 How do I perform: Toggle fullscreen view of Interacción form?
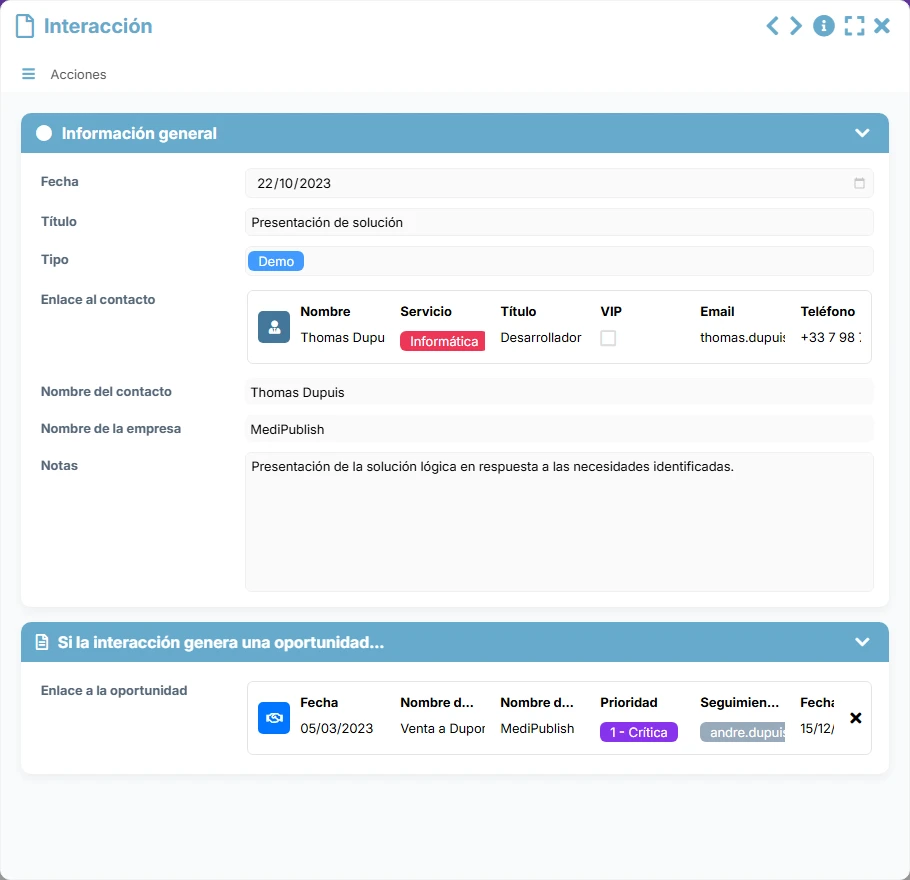(854, 26)
